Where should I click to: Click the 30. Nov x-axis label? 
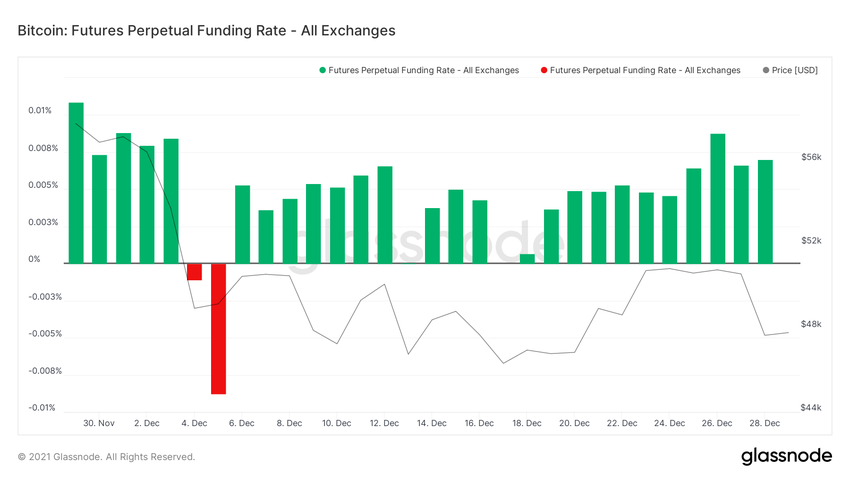point(99,423)
